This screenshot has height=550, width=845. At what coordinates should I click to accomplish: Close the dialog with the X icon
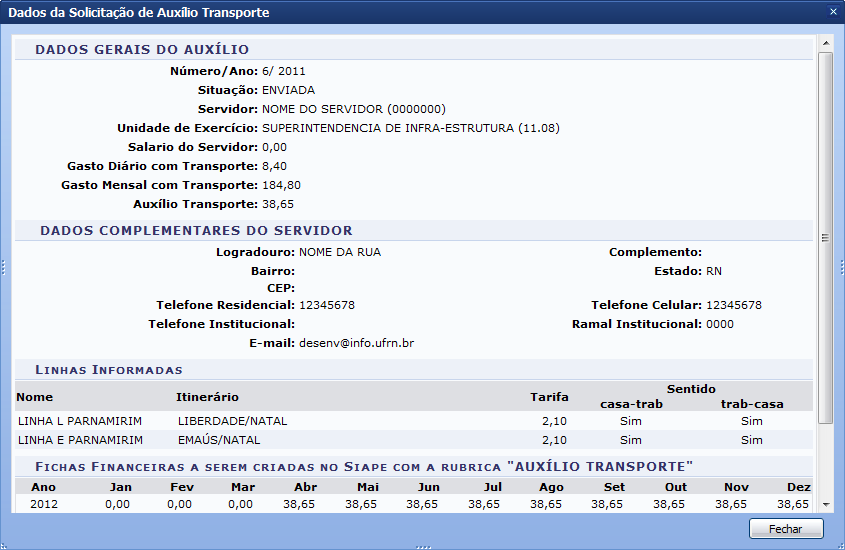pos(833,12)
